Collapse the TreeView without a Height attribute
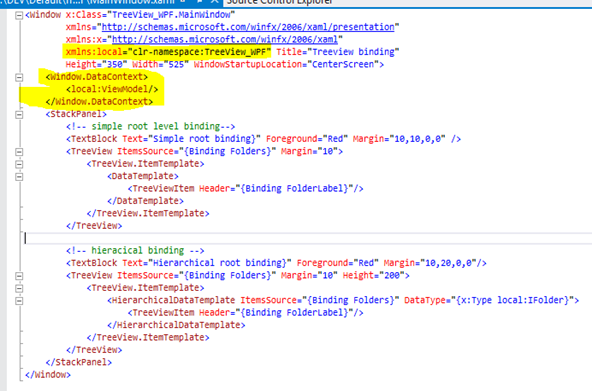Image resolution: width=592 pixels, height=391 pixels. [x=19, y=152]
